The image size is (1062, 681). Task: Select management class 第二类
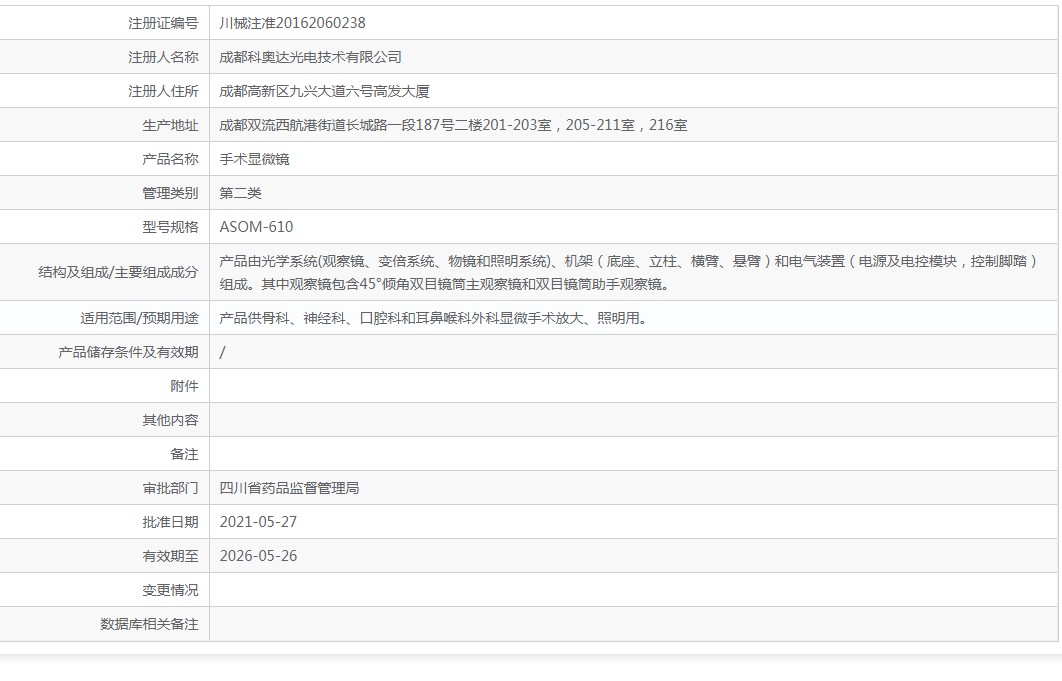point(240,192)
